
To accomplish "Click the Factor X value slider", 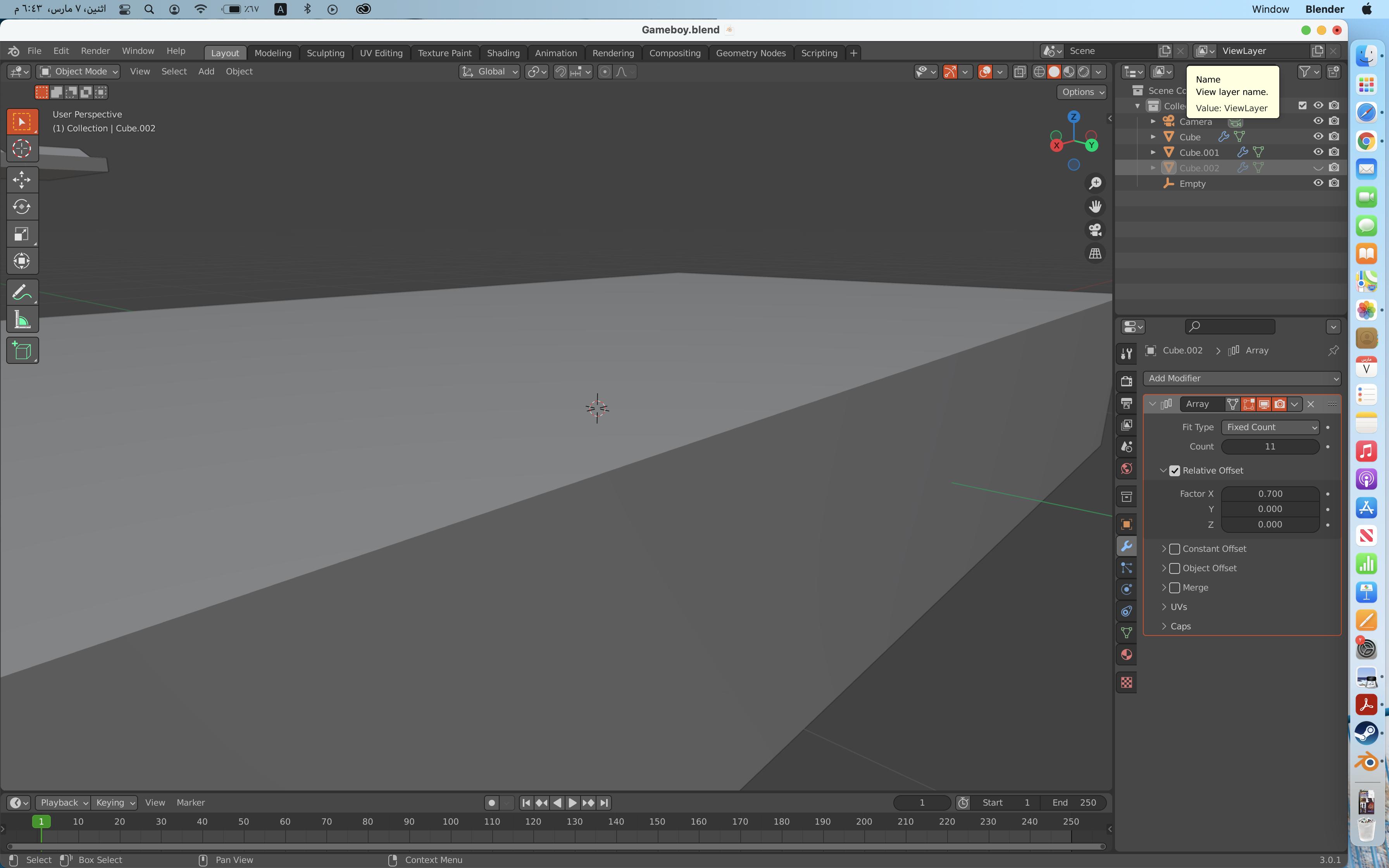I will [1270, 493].
